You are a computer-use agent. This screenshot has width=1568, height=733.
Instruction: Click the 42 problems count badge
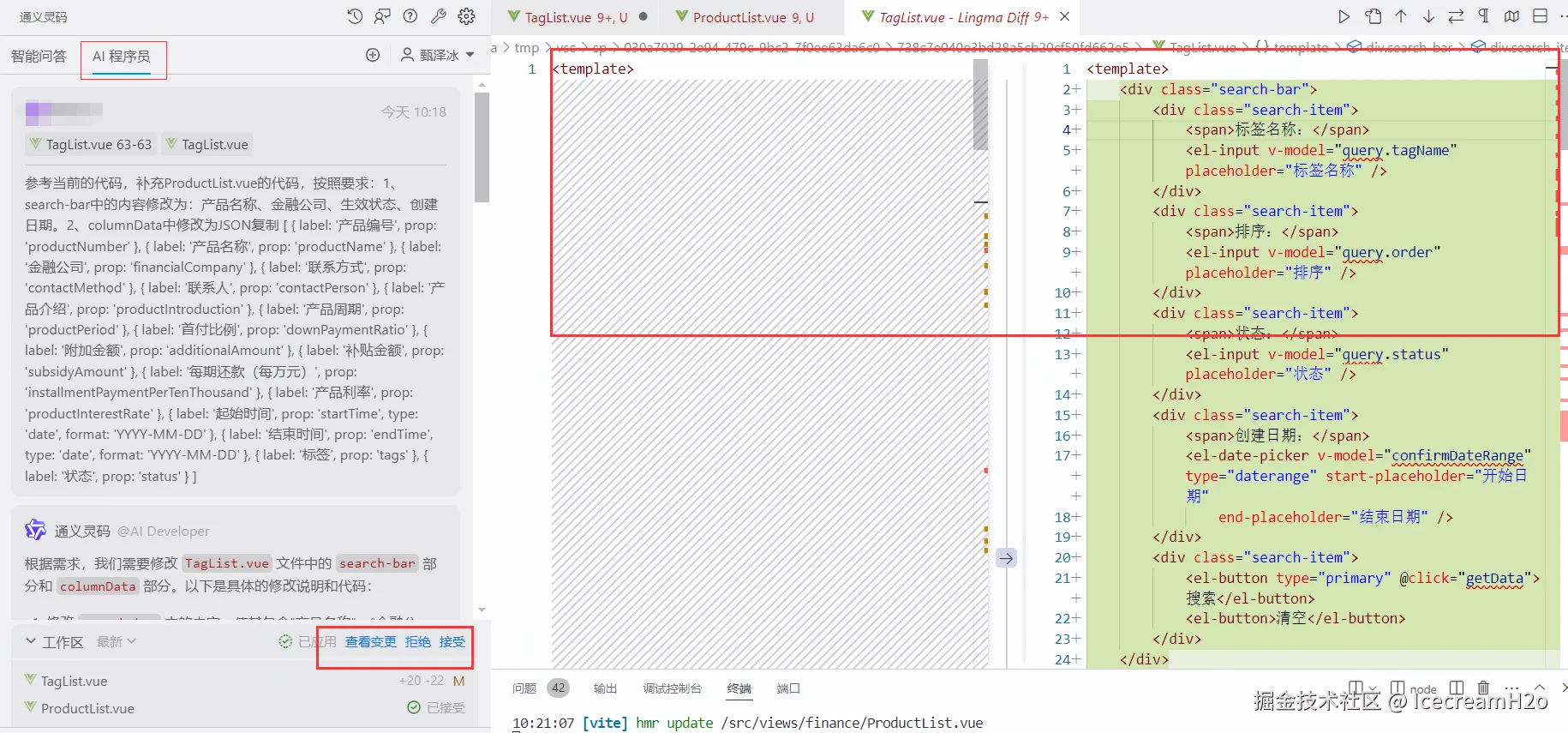coord(559,688)
